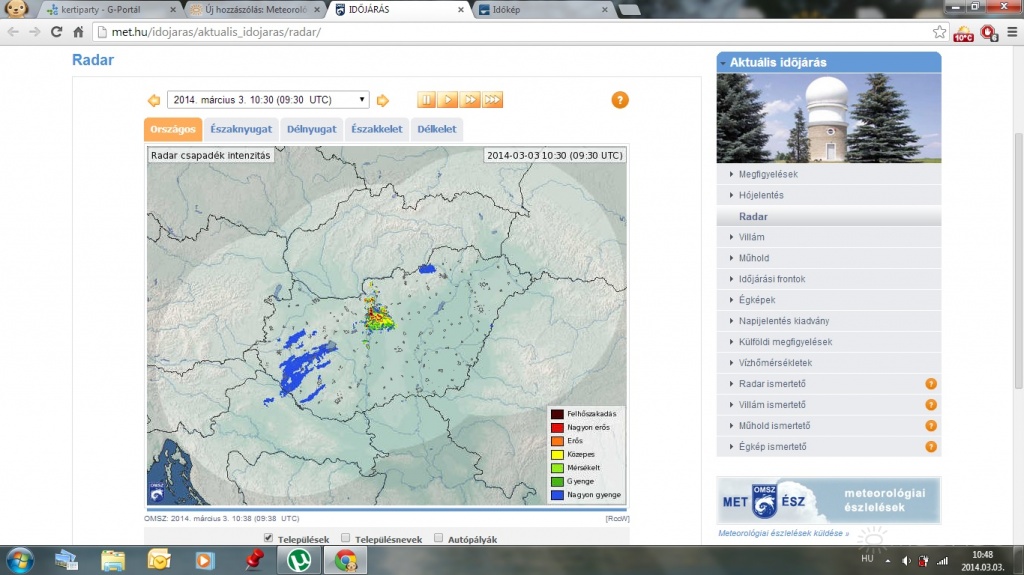Click the Meteorológiai észlelések küldése link
This screenshot has width=1024, height=575.
[x=783, y=533]
